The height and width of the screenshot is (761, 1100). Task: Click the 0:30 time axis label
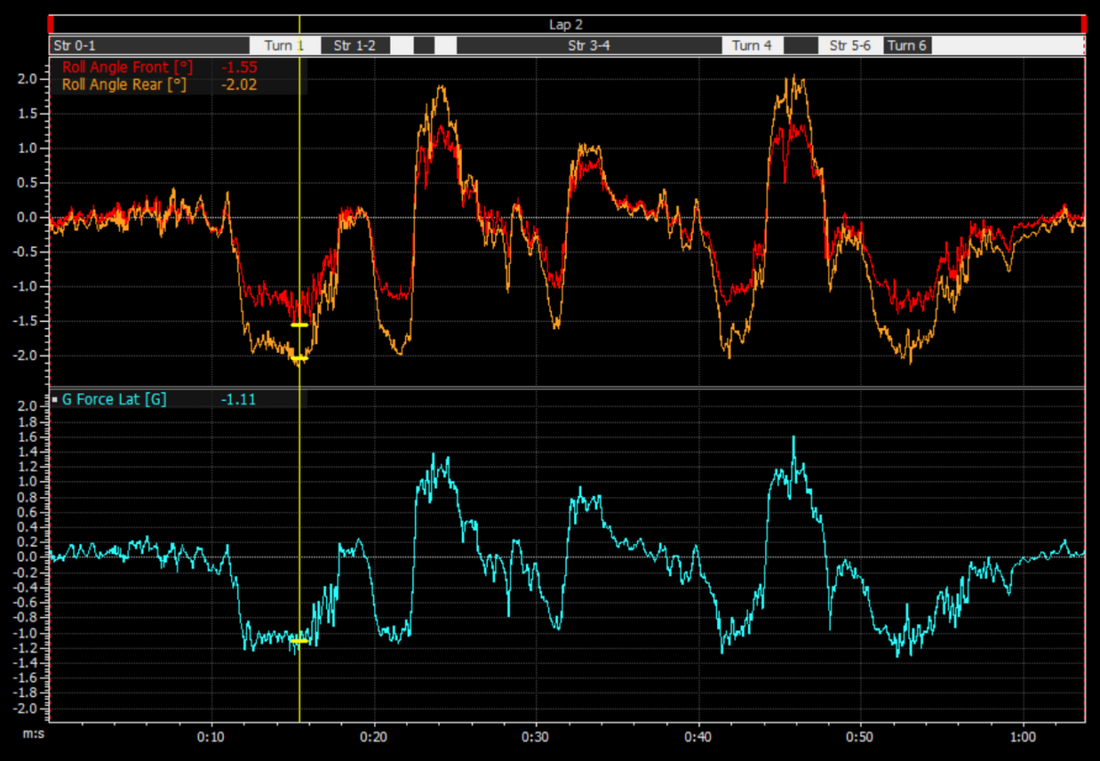tap(536, 737)
